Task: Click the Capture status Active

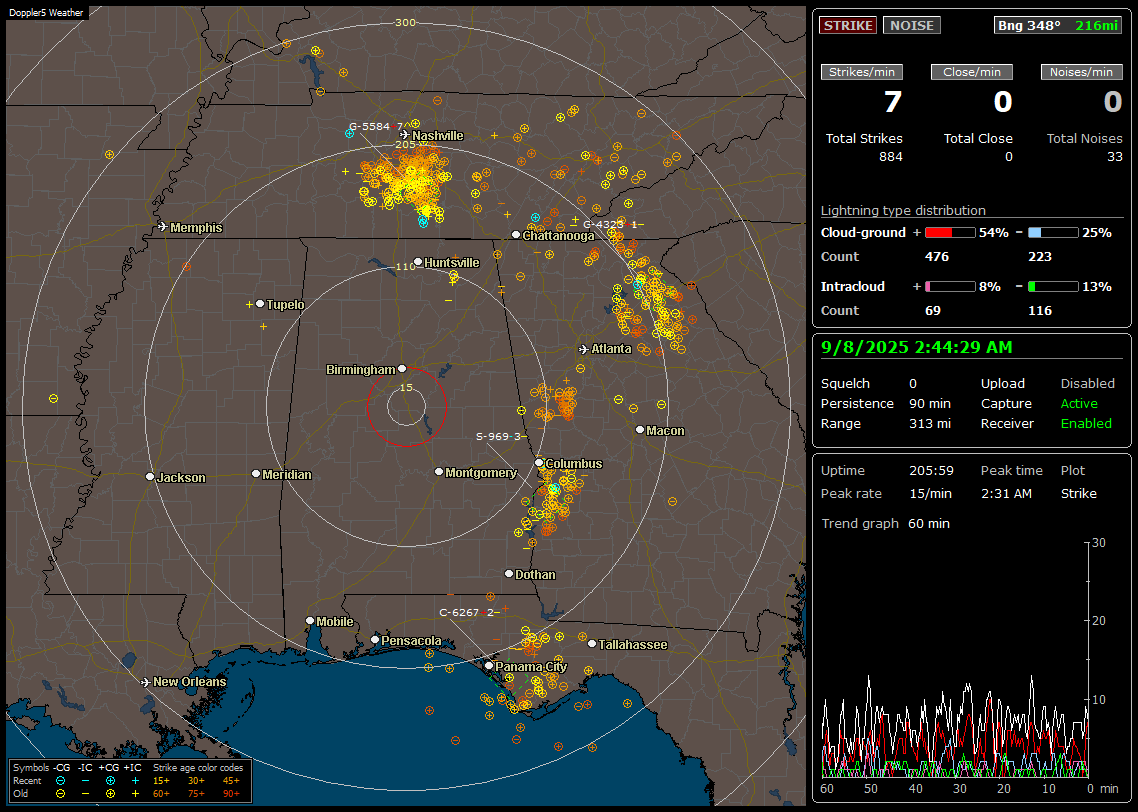Action: coord(1079,403)
